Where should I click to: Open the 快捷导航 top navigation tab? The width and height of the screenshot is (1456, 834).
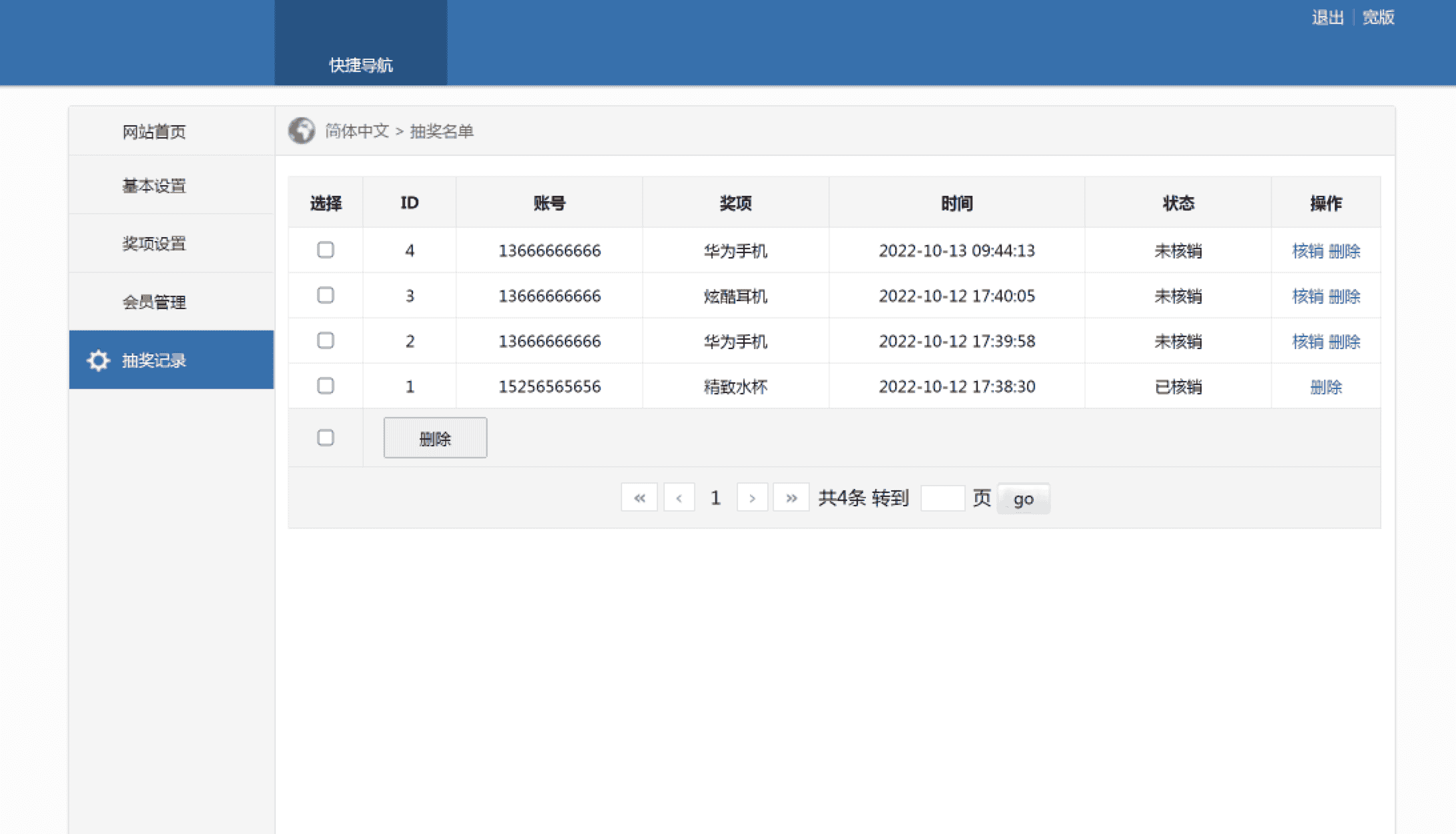point(361,65)
